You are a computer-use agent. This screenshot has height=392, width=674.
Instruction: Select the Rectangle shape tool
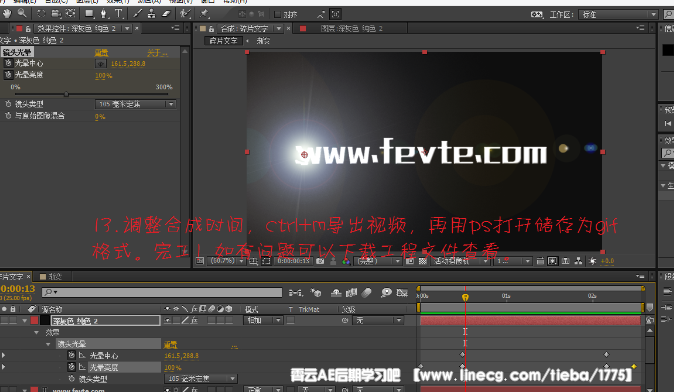(89, 14)
